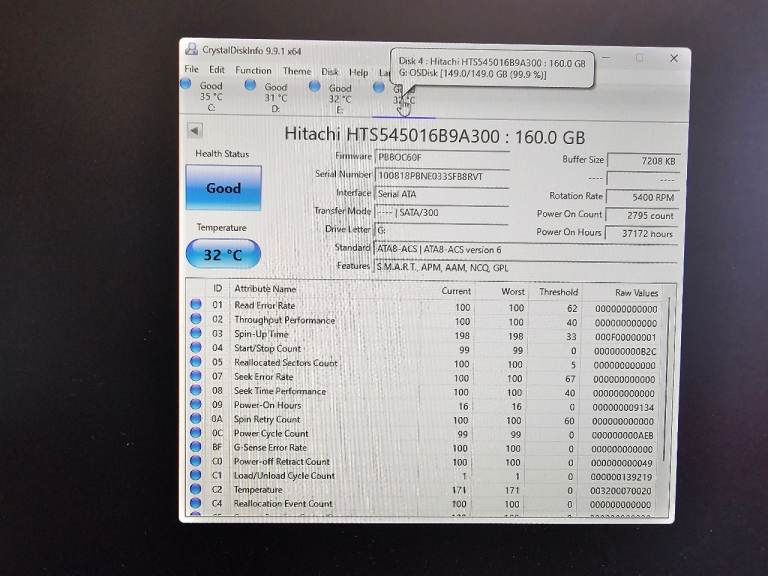Click status orb for Start/Stop Count
Screen dimensions: 768x576
pos(196,347)
